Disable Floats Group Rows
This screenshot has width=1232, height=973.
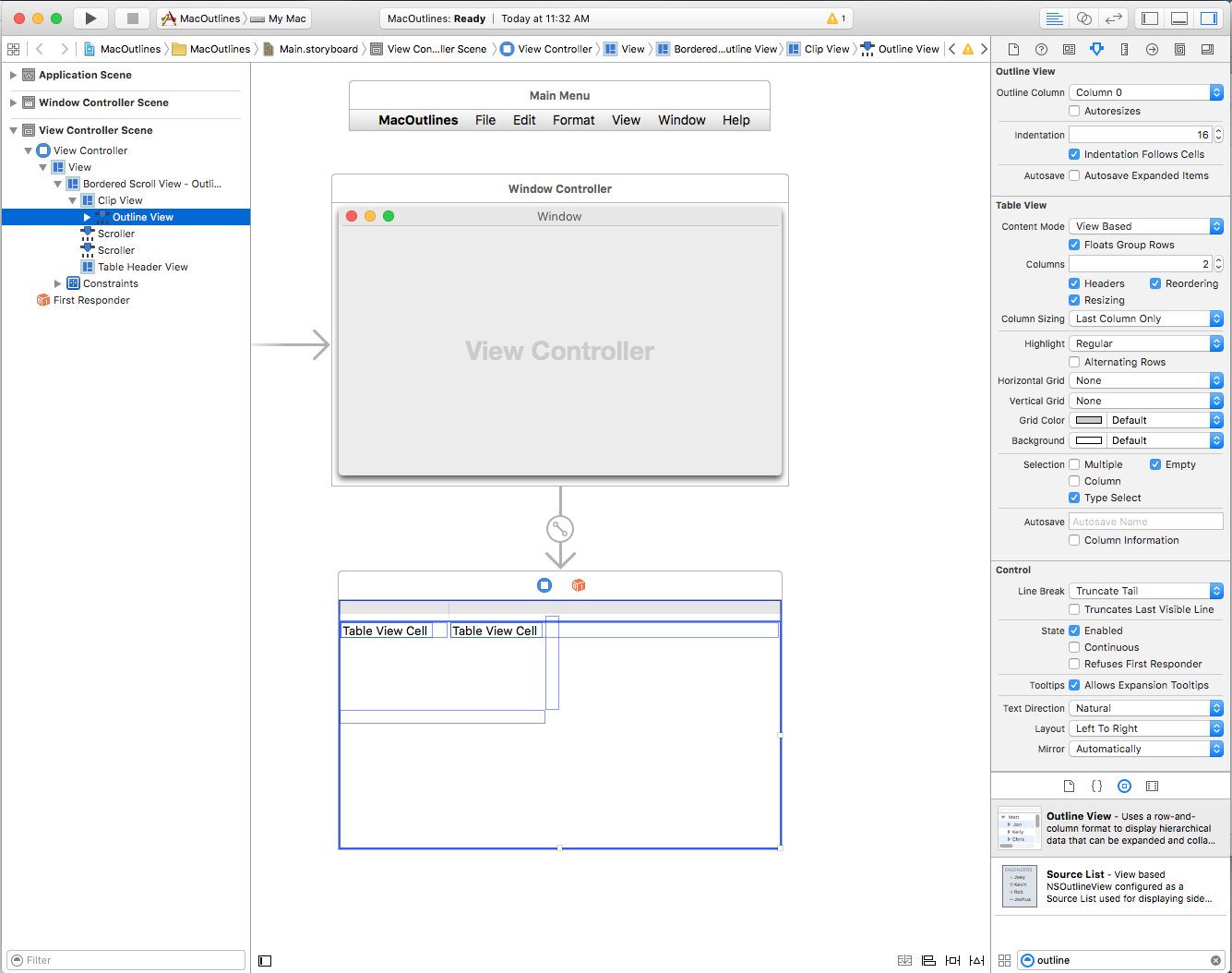click(x=1073, y=245)
